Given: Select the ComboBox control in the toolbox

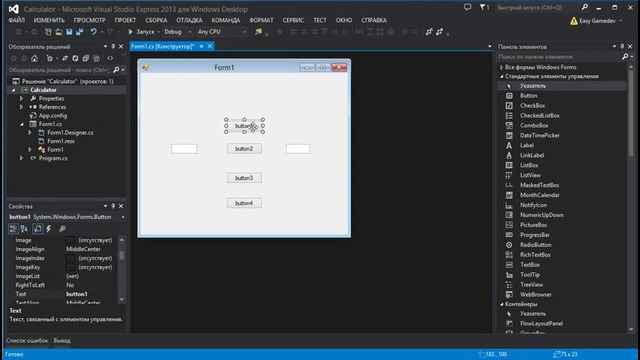Looking at the screenshot, I should coord(534,125).
